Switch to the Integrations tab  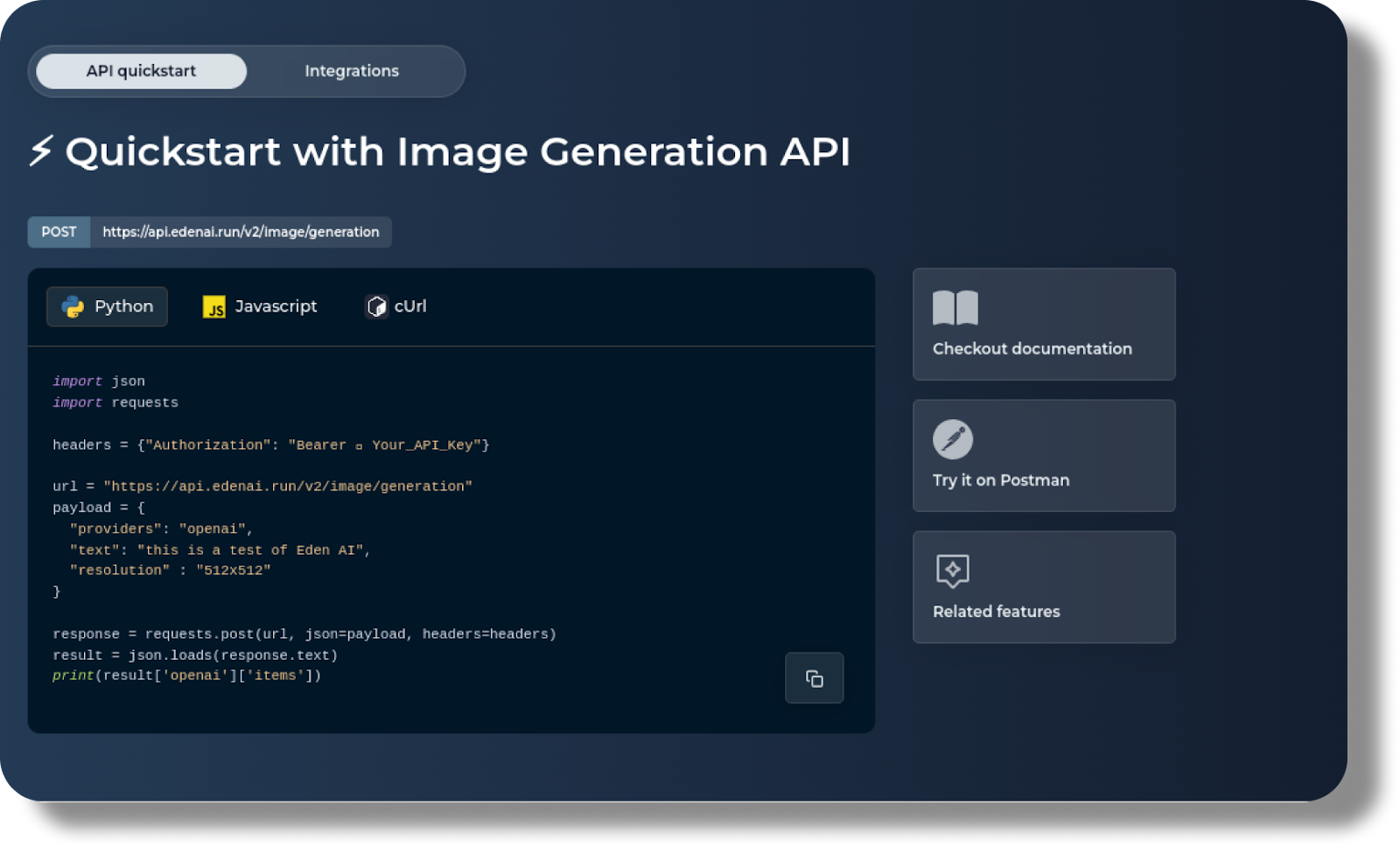click(x=351, y=71)
